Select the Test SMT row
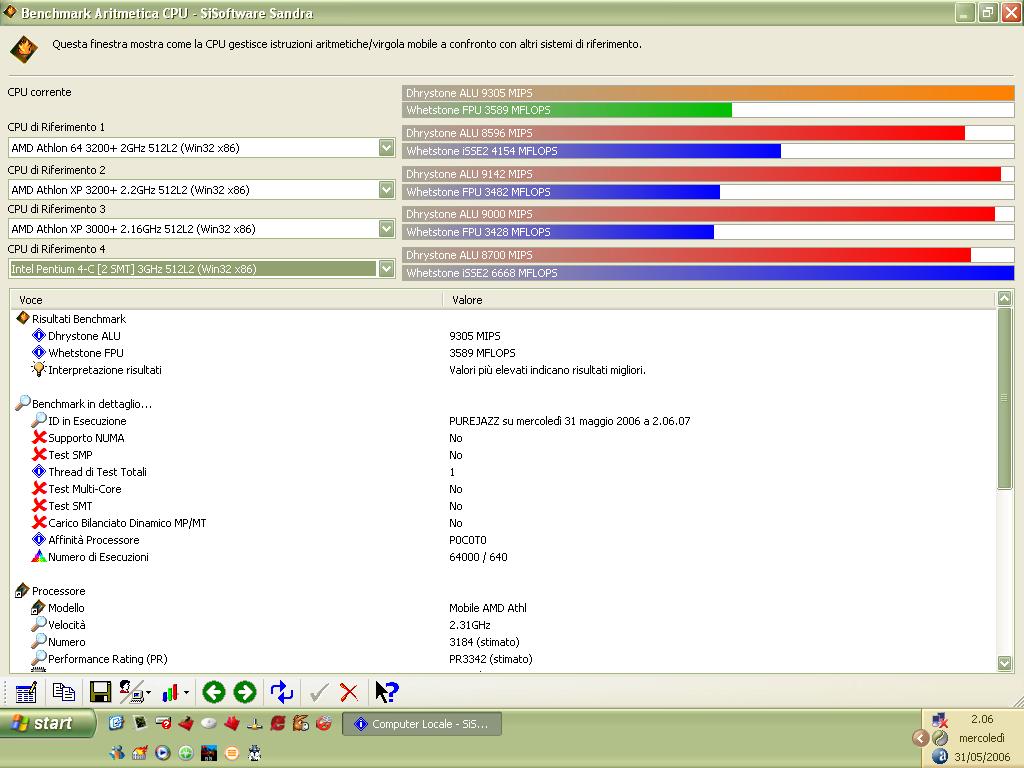This screenshot has width=1024, height=768. (x=504, y=505)
